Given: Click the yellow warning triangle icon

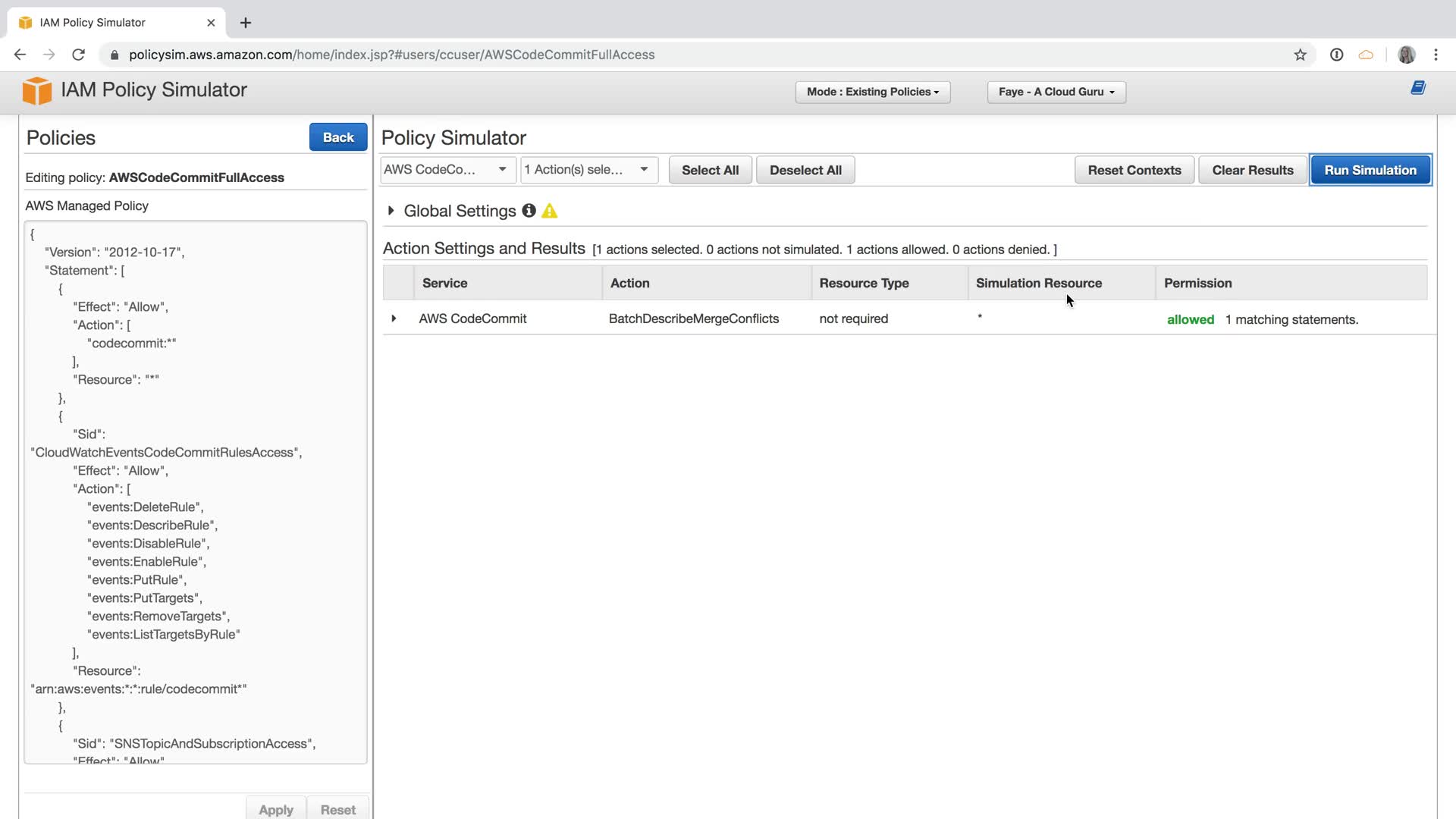Looking at the screenshot, I should click(550, 212).
